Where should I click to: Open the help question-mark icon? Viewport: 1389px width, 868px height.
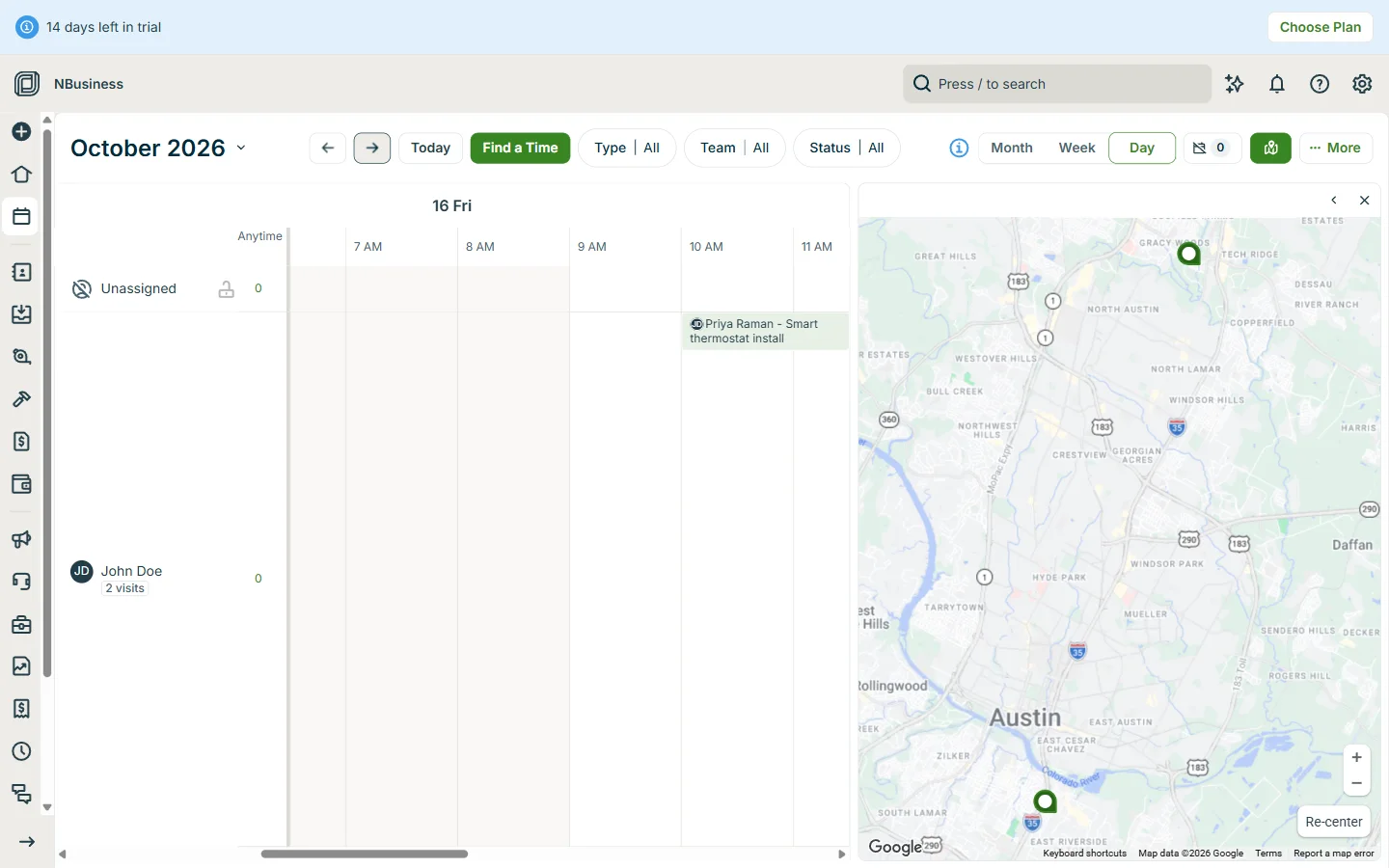click(1320, 84)
